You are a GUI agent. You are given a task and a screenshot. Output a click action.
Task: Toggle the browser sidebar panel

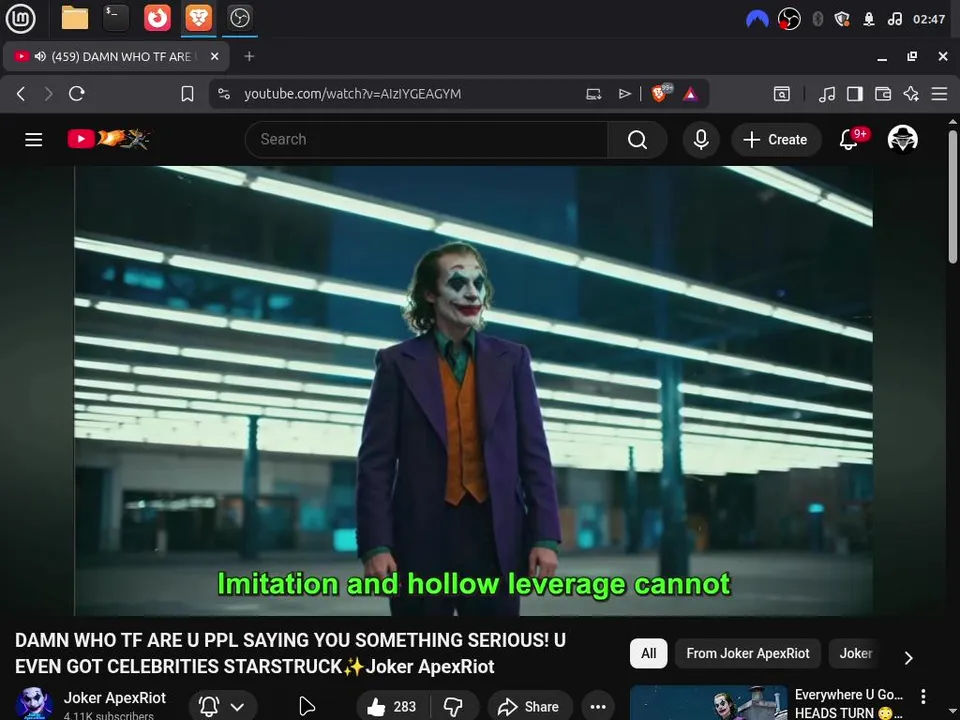click(x=855, y=94)
